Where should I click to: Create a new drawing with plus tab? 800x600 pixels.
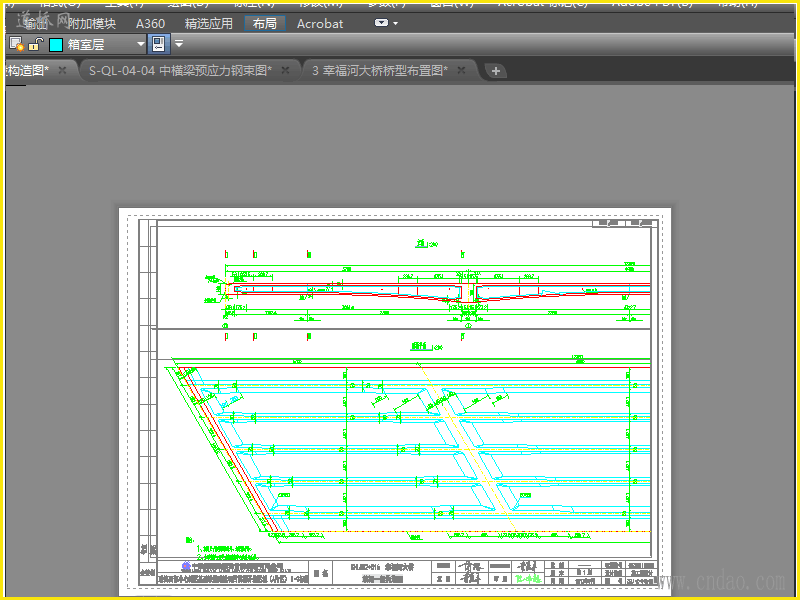(496, 71)
